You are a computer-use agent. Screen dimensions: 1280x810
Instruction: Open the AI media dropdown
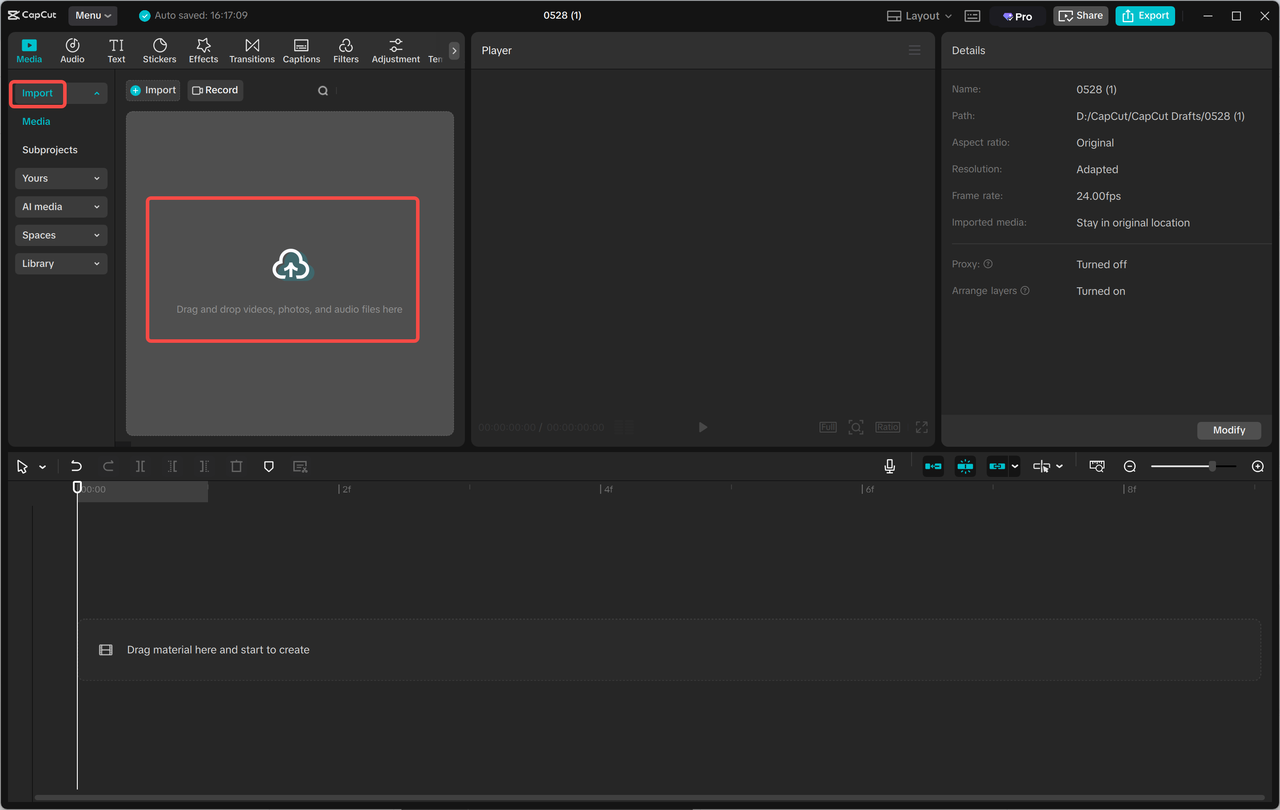[60, 206]
